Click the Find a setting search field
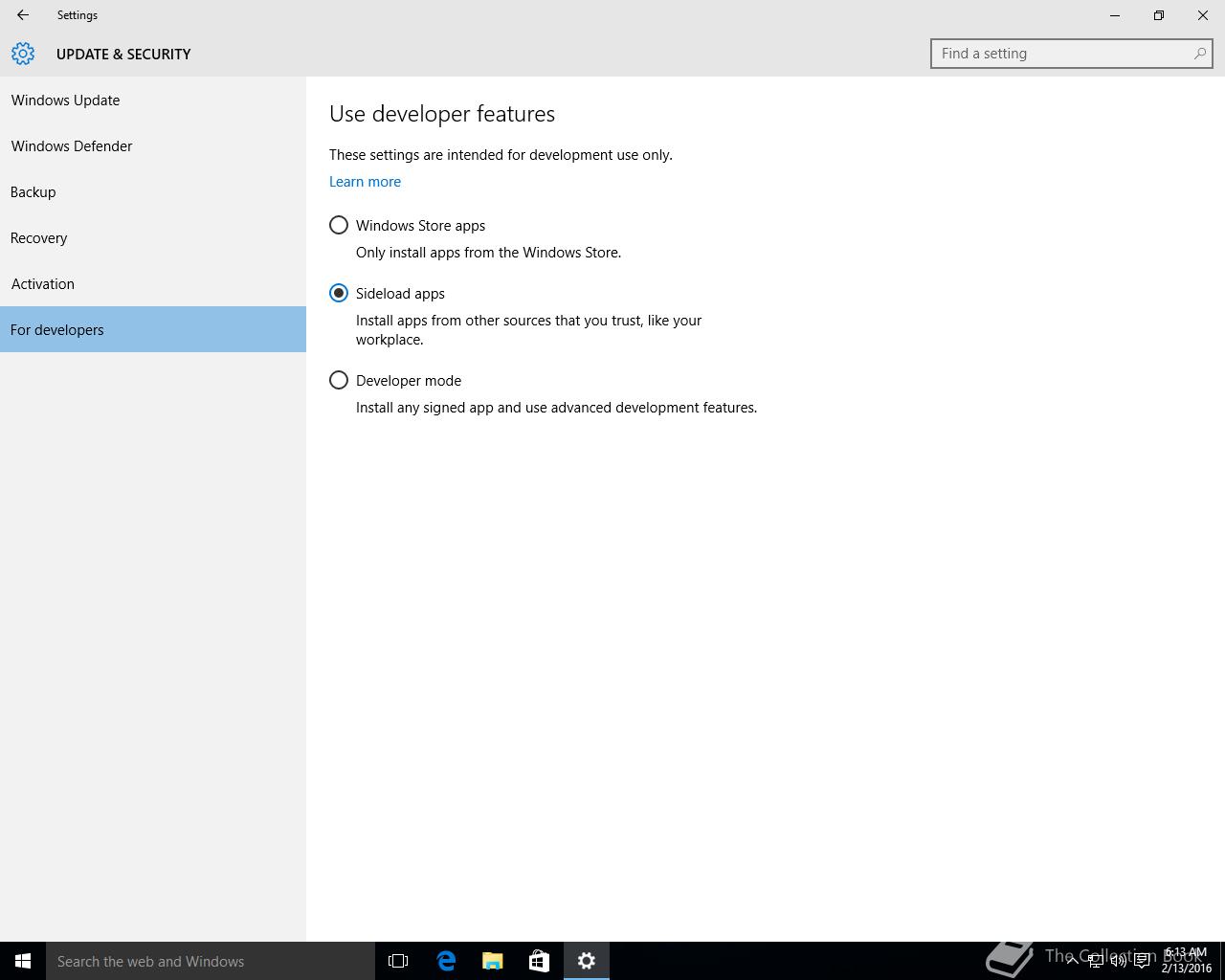The image size is (1225, 980). pos(1062,54)
